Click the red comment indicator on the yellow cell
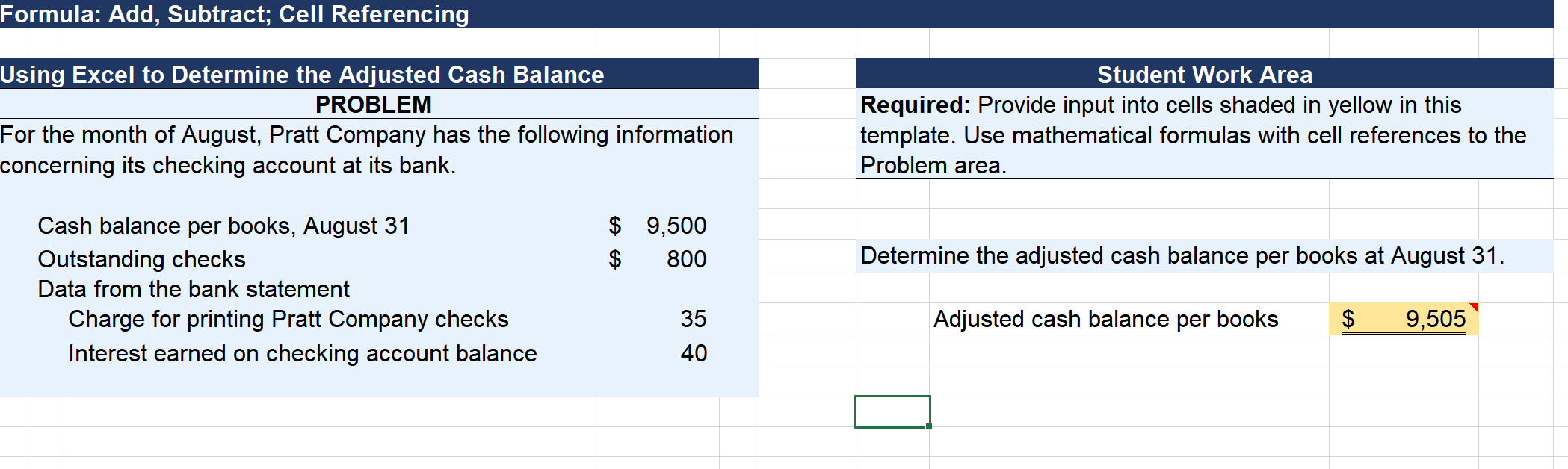This screenshot has width=1568, height=469. 1474,307
